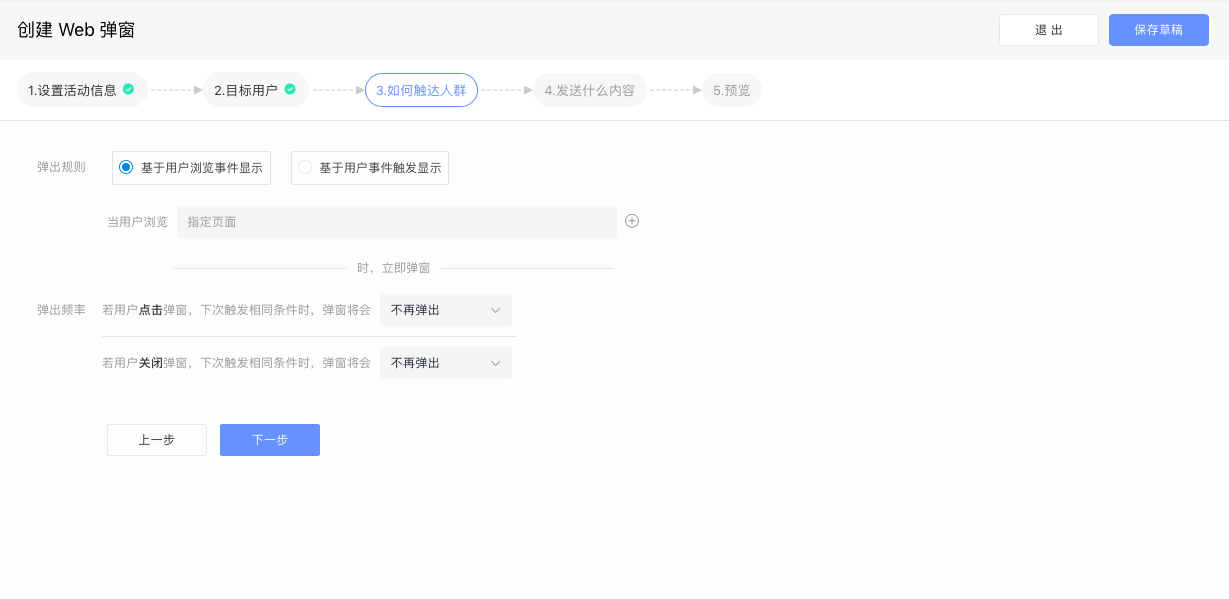Go to step 1.设置活动信息
Image resolution: width=1229 pixels, height=599 pixels.
coord(82,90)
